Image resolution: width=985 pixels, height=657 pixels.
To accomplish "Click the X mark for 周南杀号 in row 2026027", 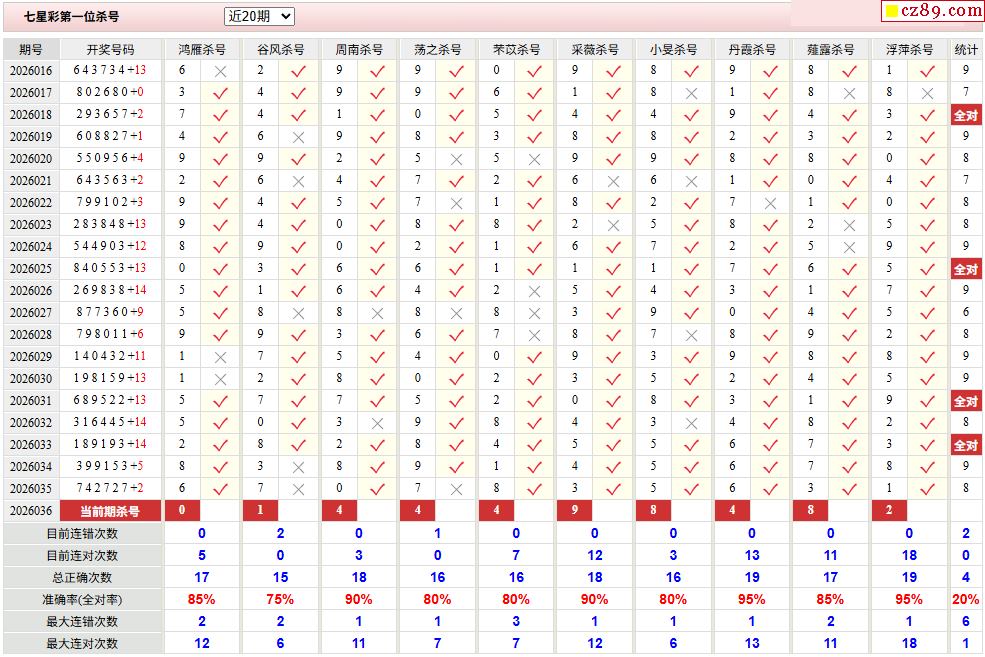I will 377,313.
